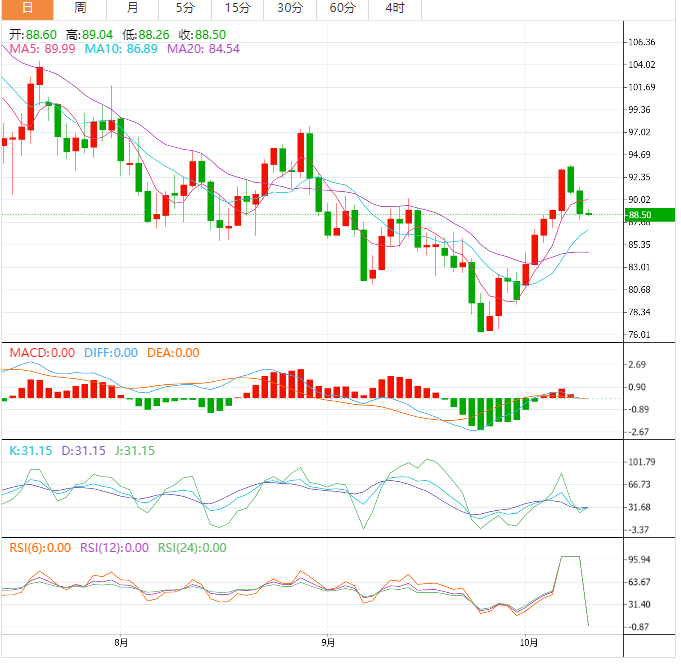Click the 开:88.60 open price value

coord(33,35)
